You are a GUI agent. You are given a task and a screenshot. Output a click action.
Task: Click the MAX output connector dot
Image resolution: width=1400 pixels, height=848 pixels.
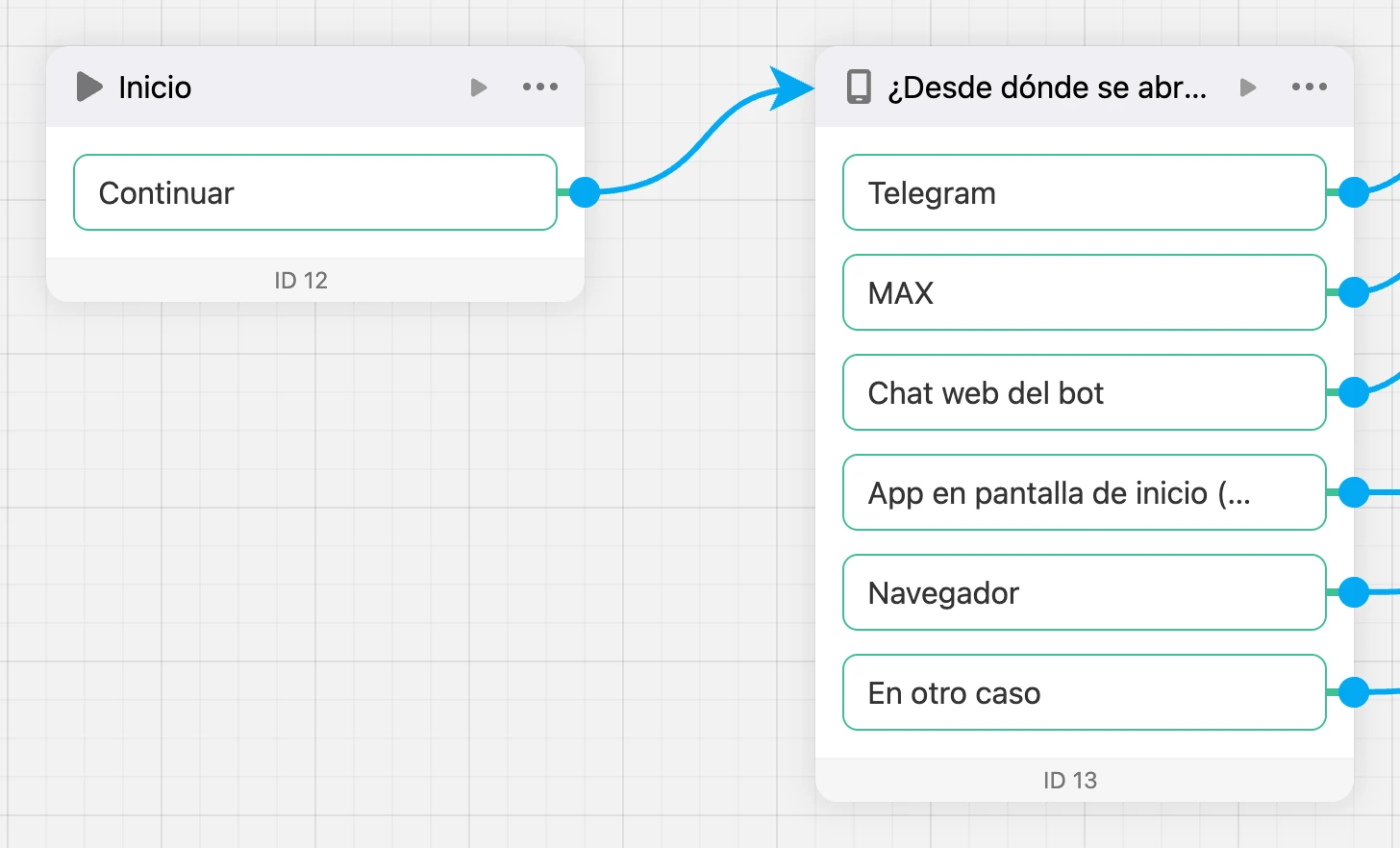(1353, 292)
